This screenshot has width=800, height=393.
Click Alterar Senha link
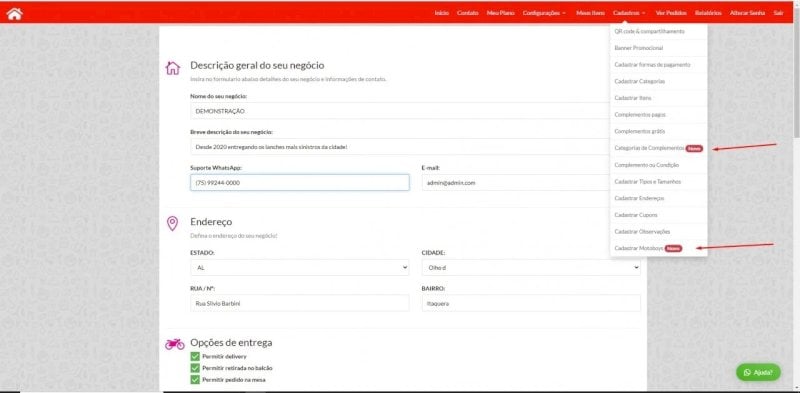point(747,13)
